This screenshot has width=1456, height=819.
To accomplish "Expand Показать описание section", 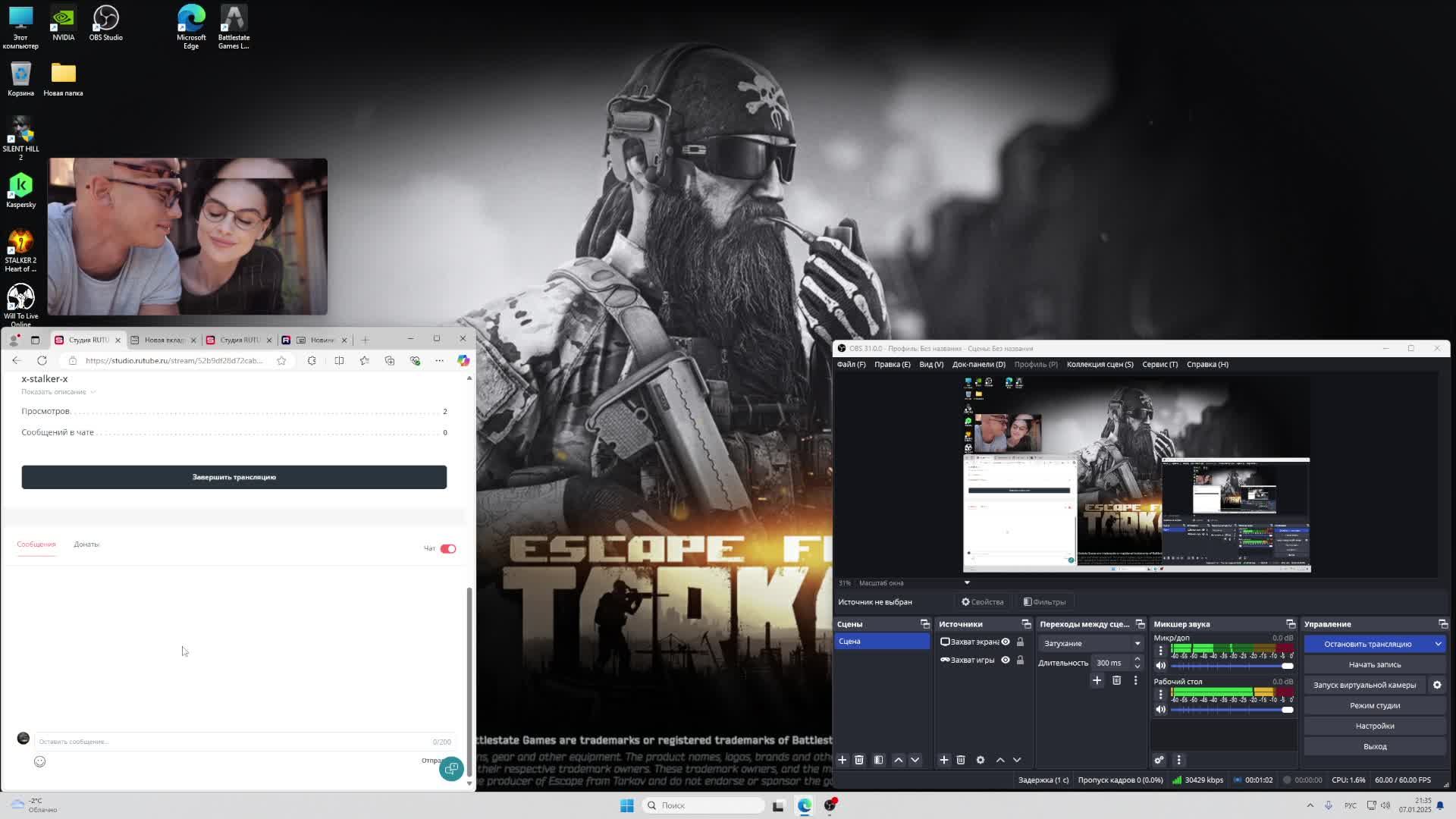I will click(58, 392).
